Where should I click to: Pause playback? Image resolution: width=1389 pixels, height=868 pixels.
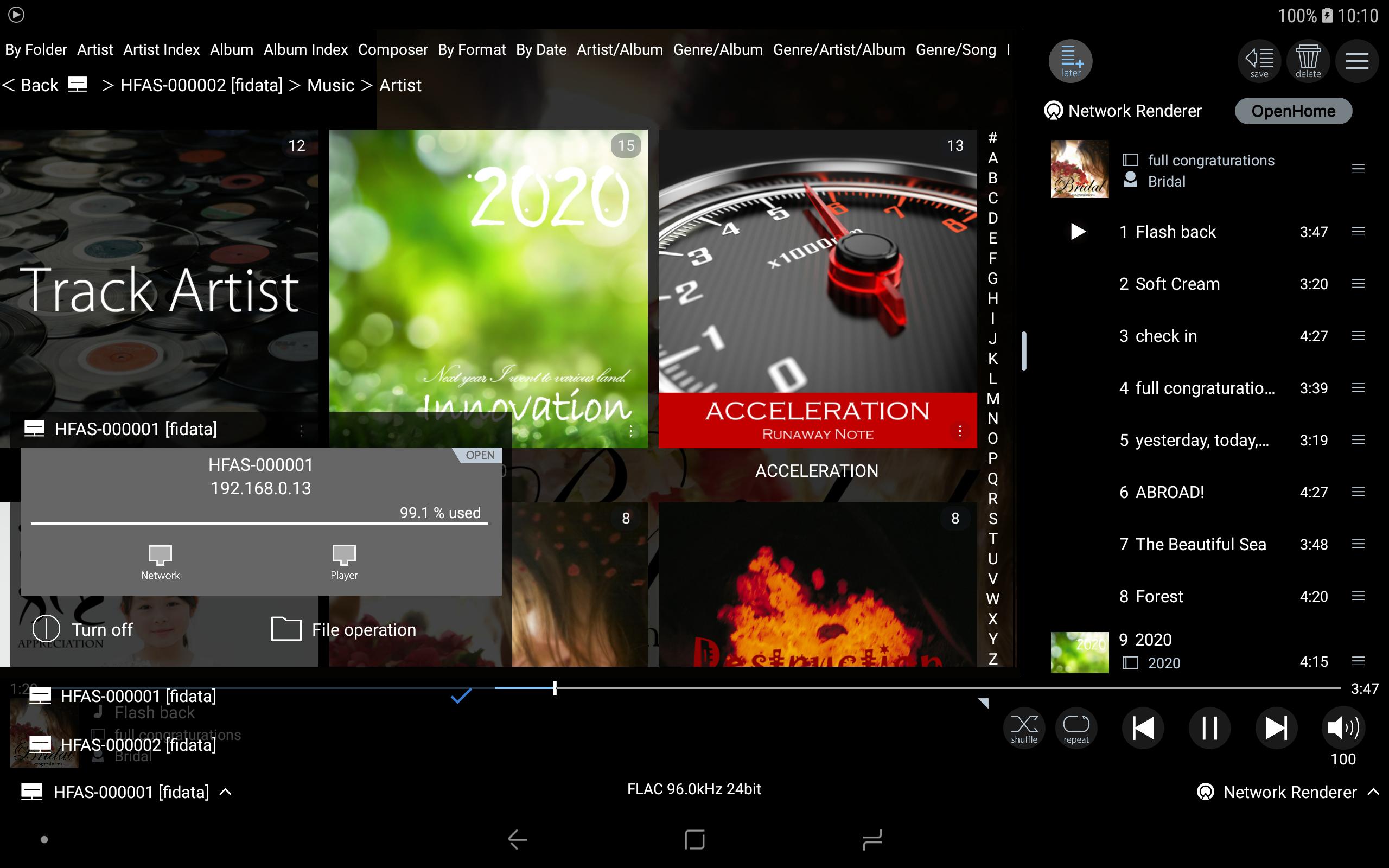1210,729
